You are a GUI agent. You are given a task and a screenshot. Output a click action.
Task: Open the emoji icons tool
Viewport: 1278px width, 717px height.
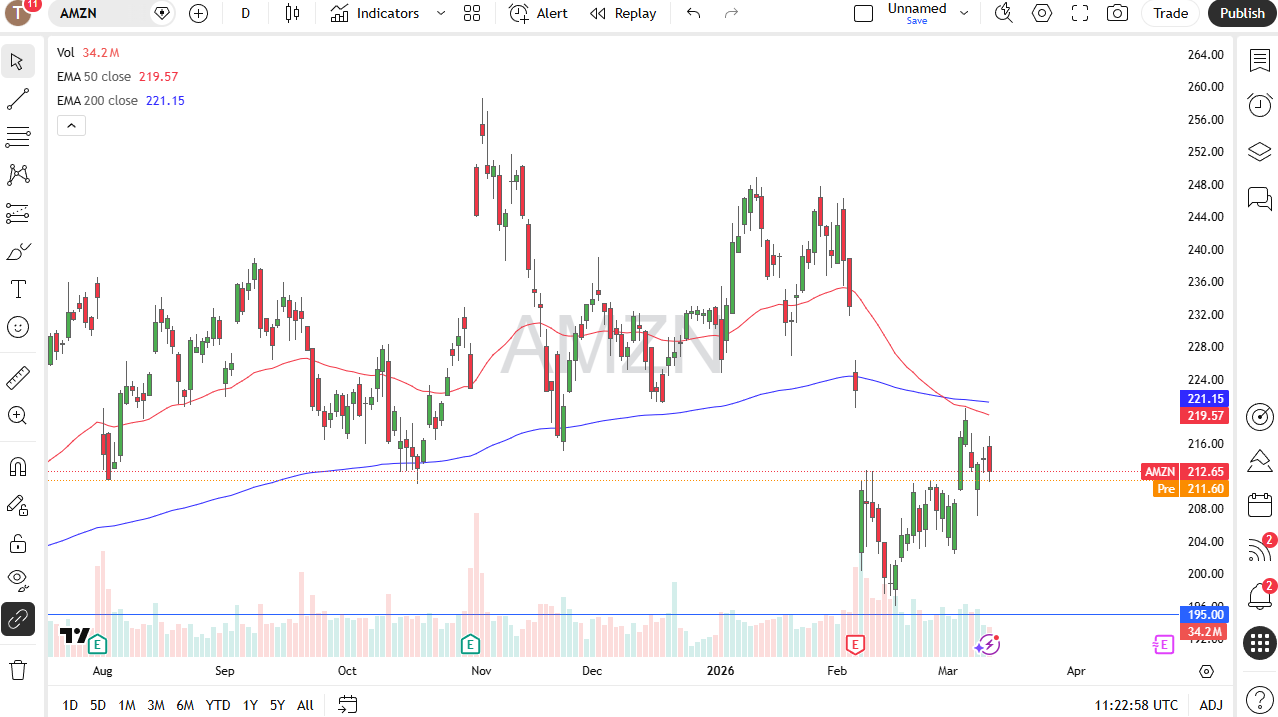pos(18,327)
